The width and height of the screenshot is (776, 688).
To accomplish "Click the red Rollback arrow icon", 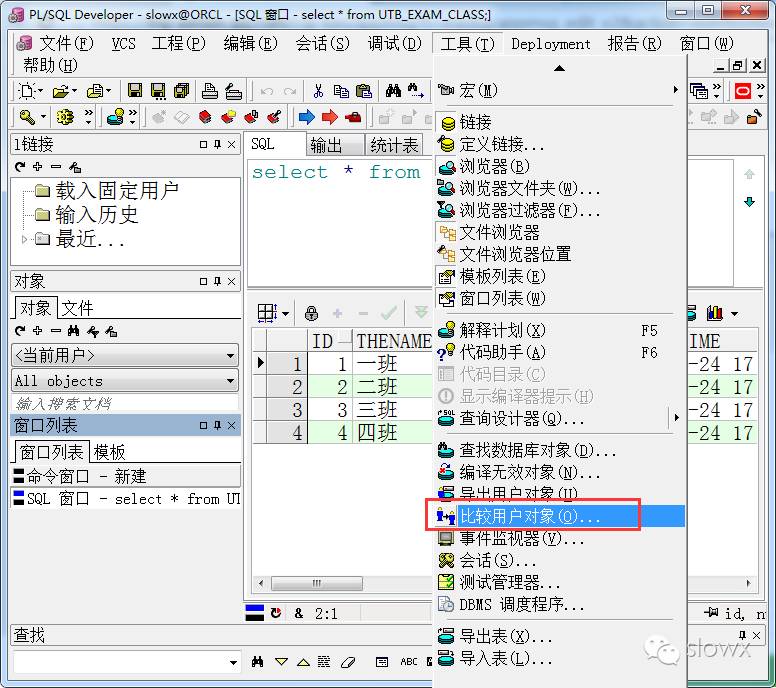I will point(330,117).
